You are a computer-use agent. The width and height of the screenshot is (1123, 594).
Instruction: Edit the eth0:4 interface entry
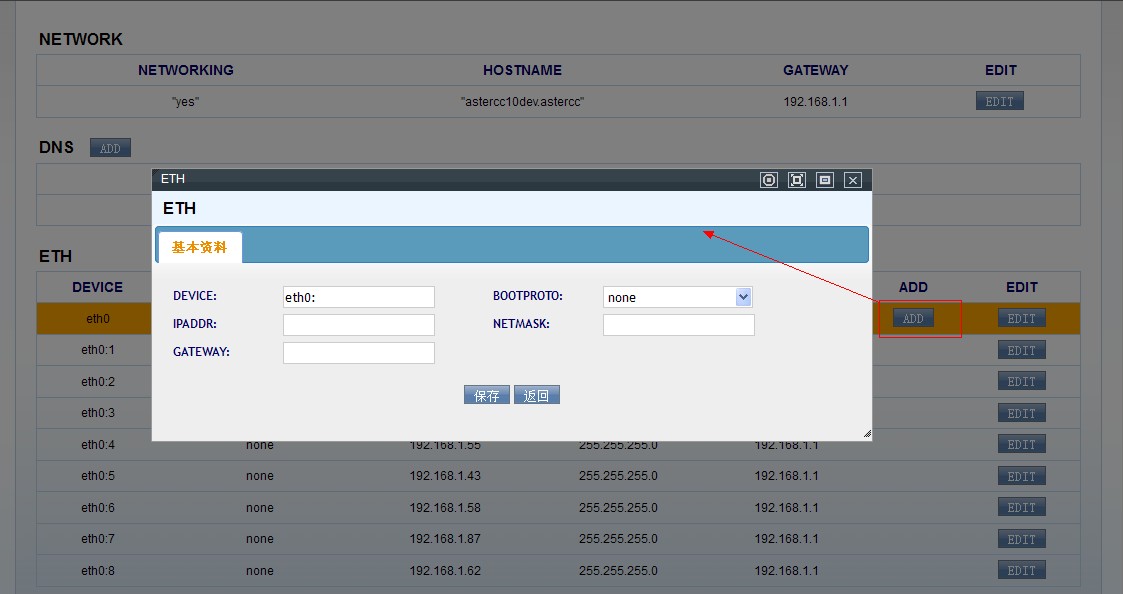click(1021, 445)
